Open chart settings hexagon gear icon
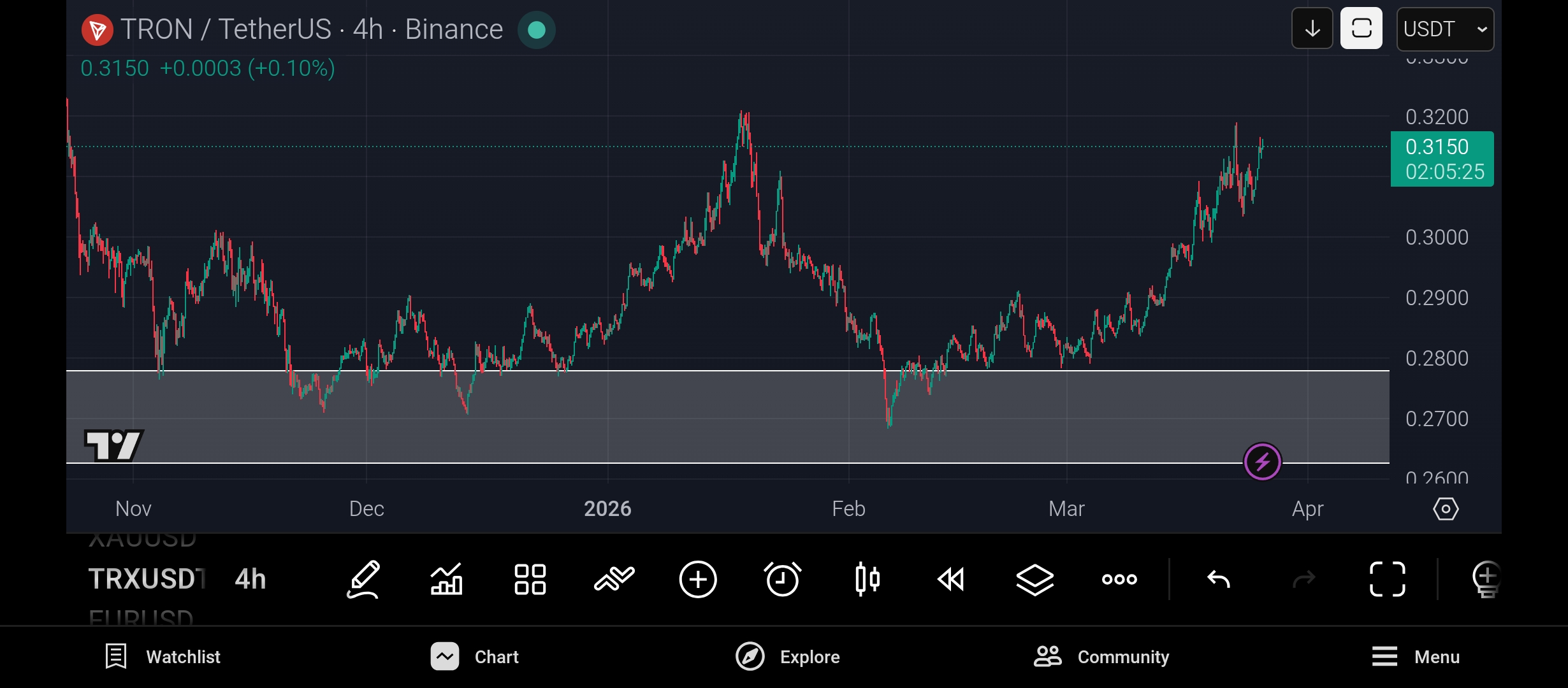Screen dimensions: 1568x688 1446,509
